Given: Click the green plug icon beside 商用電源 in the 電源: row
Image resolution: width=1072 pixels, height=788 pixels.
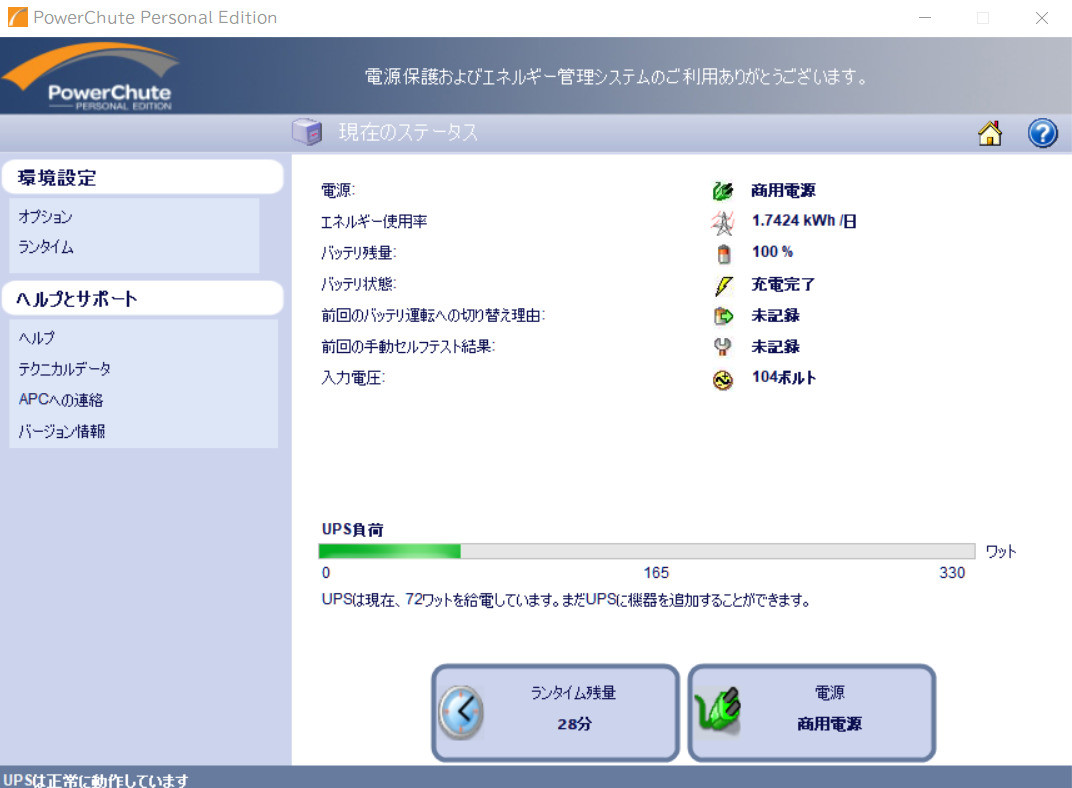Looking at the screenshot, I should (x=723, y=191).
